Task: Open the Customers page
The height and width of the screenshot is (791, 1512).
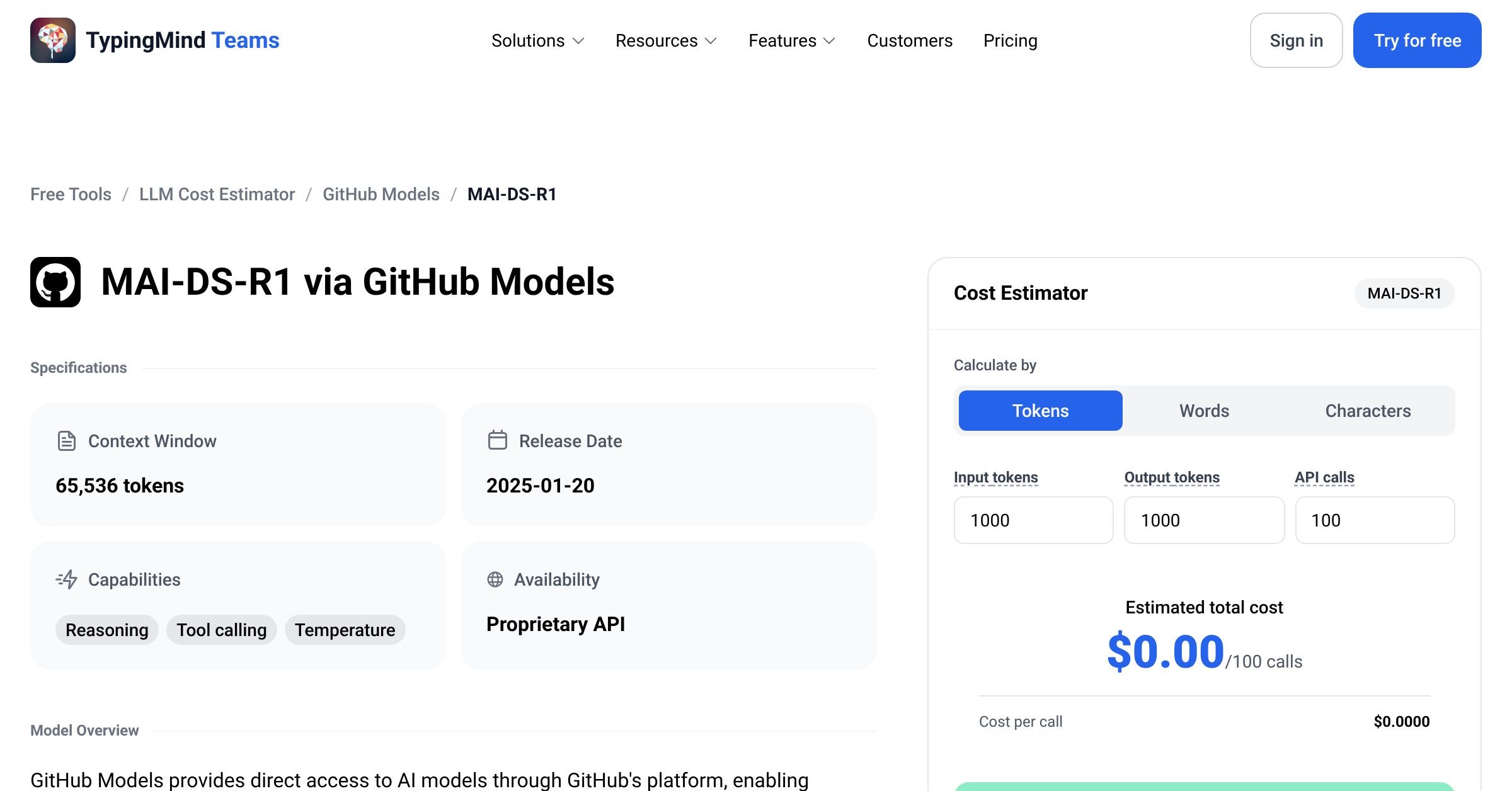Action: tap(910, 40)
